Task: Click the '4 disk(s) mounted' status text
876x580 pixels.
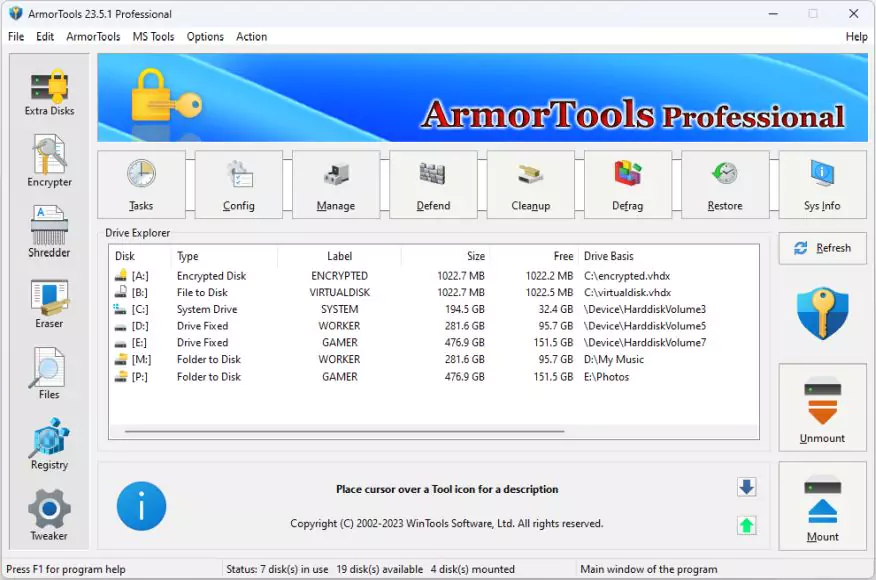Action: (x=473, y=569)
